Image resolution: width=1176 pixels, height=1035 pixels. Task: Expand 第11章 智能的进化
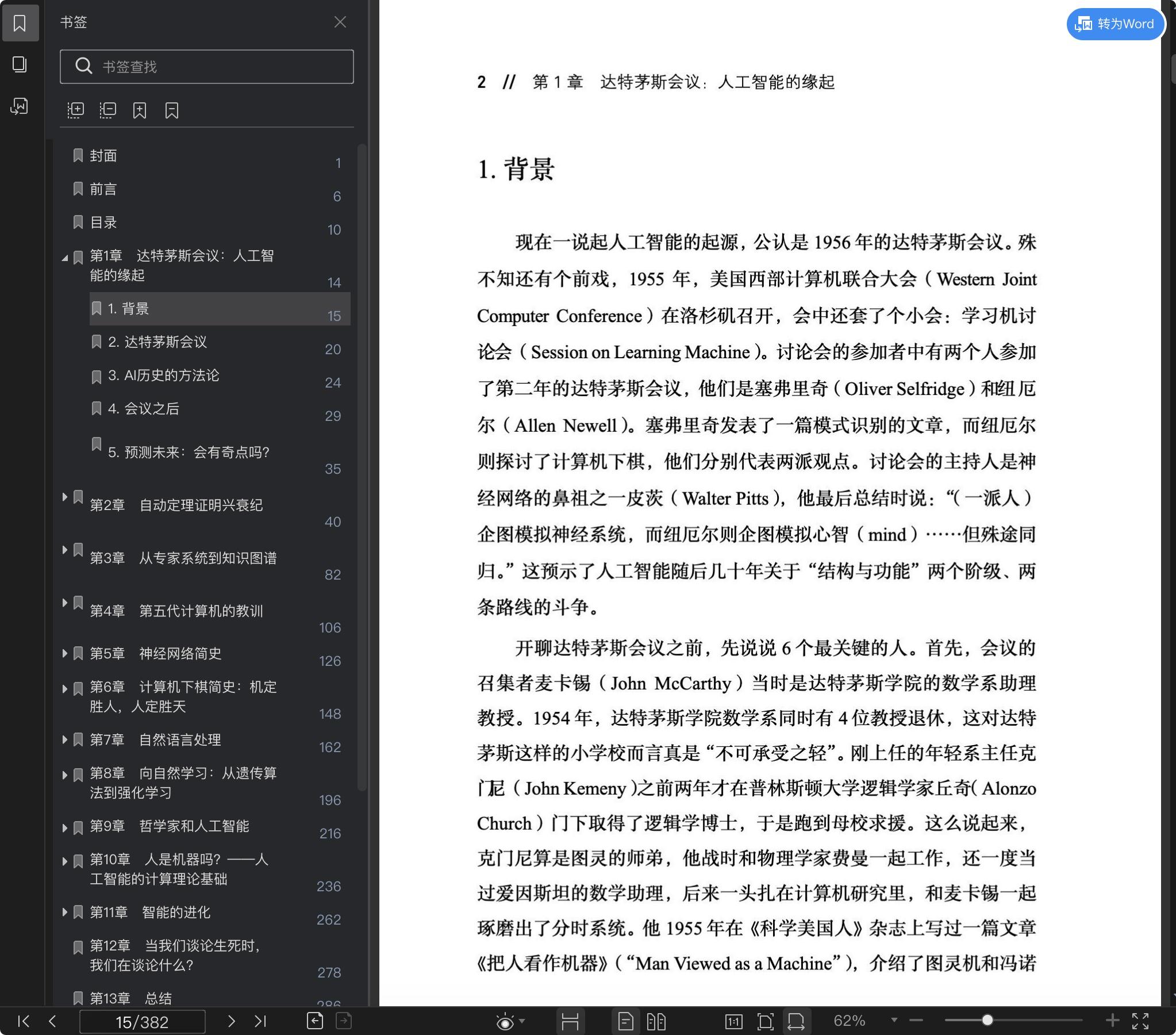click(64, 912)
